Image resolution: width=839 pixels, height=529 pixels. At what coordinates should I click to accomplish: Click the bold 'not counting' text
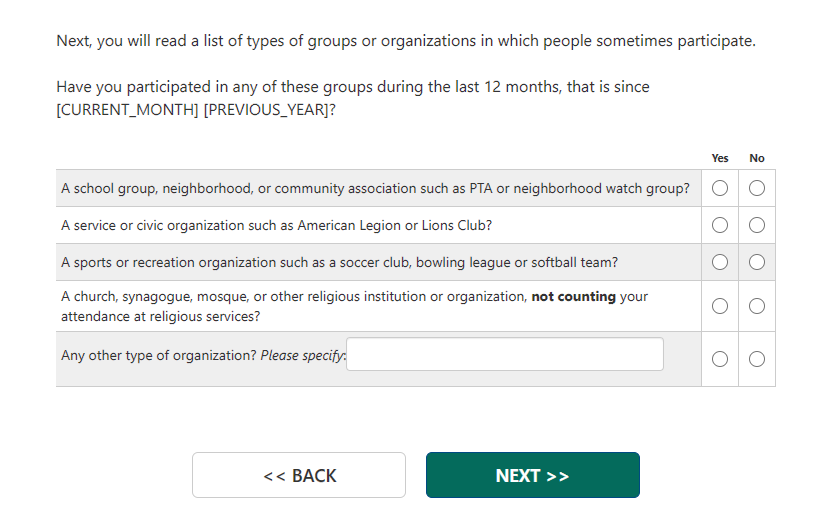pos(573,297)
